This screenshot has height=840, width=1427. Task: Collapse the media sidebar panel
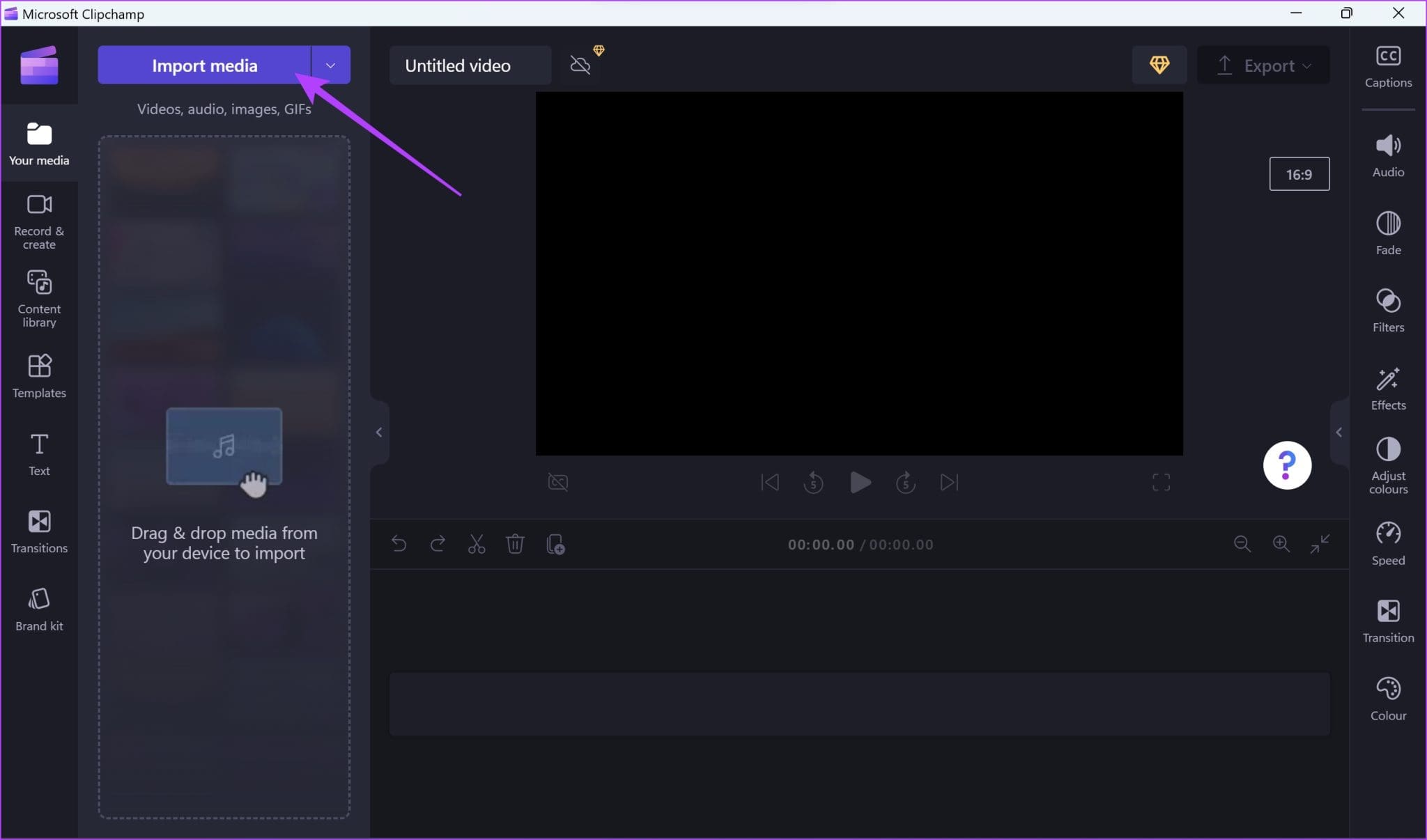[x=378, y=432]
